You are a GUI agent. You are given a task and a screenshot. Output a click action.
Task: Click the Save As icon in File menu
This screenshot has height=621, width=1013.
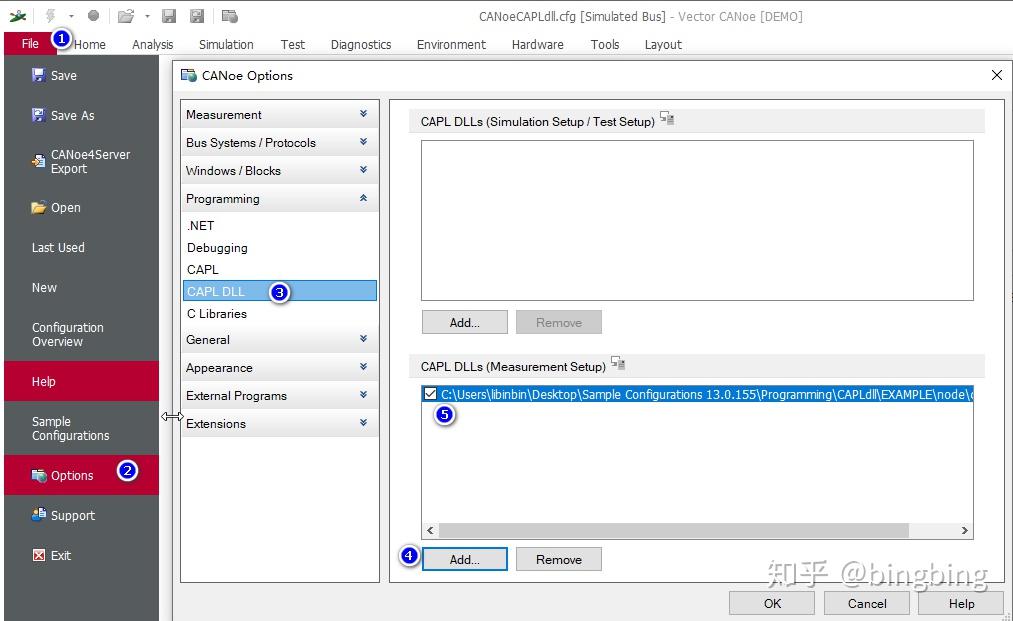point(39,115)
